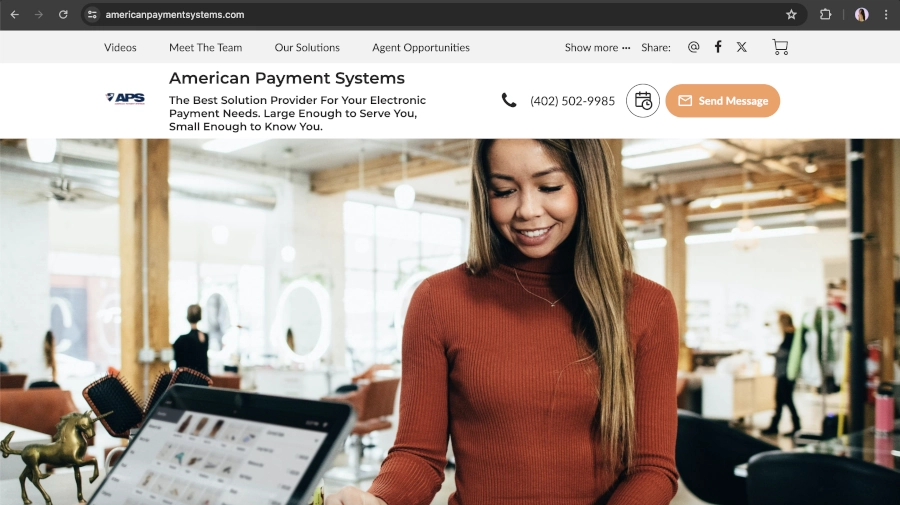Open the shopping cart

tap(780, 47)
